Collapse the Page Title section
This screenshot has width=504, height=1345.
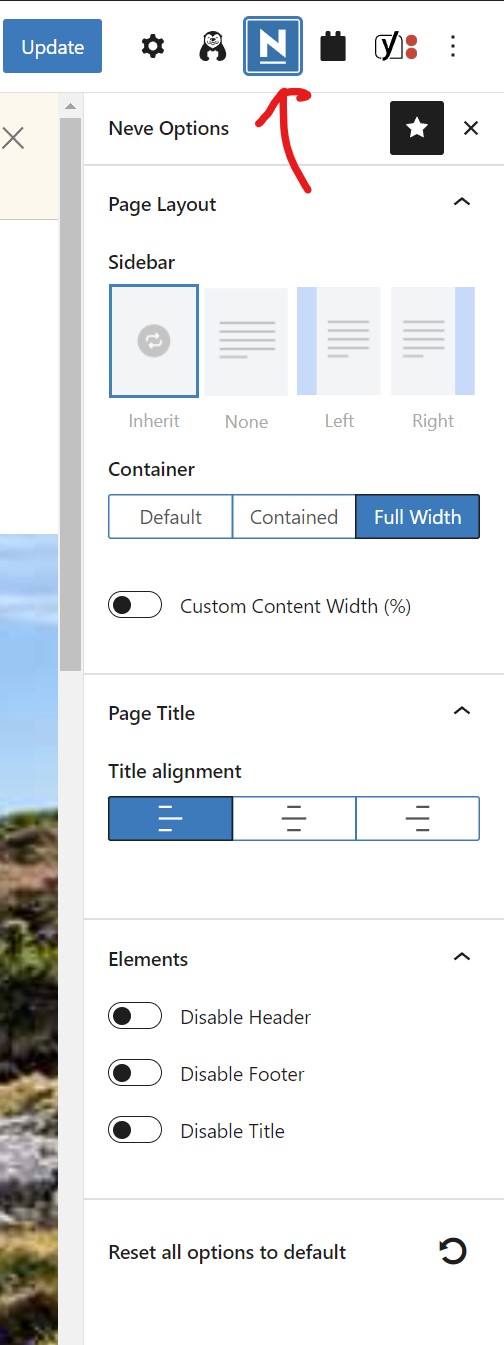461,712
